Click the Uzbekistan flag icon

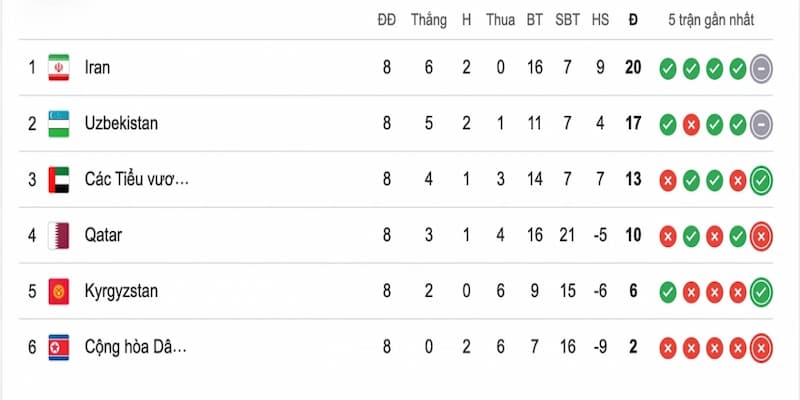pyautogui.click(x=59, y=123)
